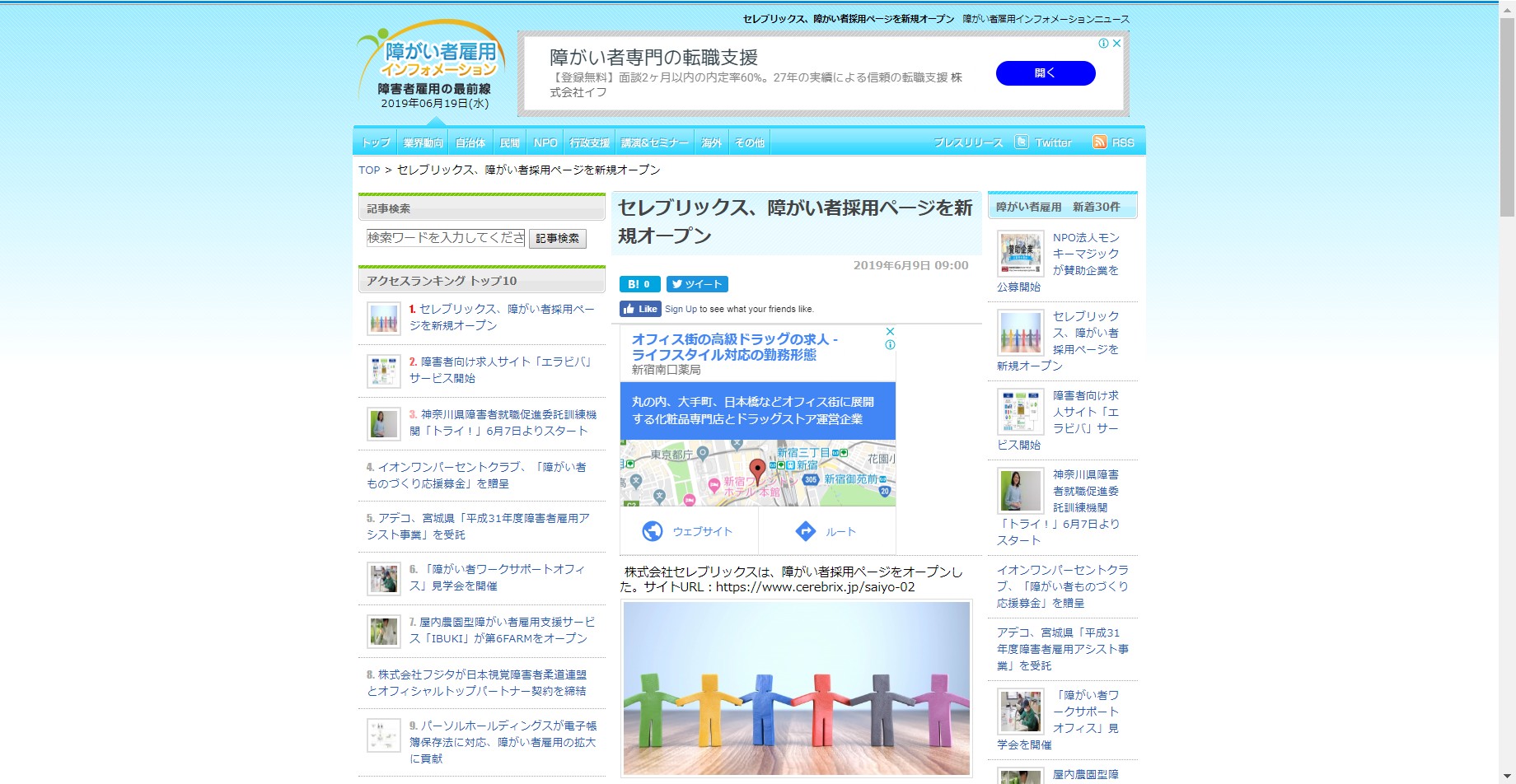This screenshot has width=1516, height=784.
Task: Open ranking 8 株式会社フジタ link
Action: (x=476, y=683)
